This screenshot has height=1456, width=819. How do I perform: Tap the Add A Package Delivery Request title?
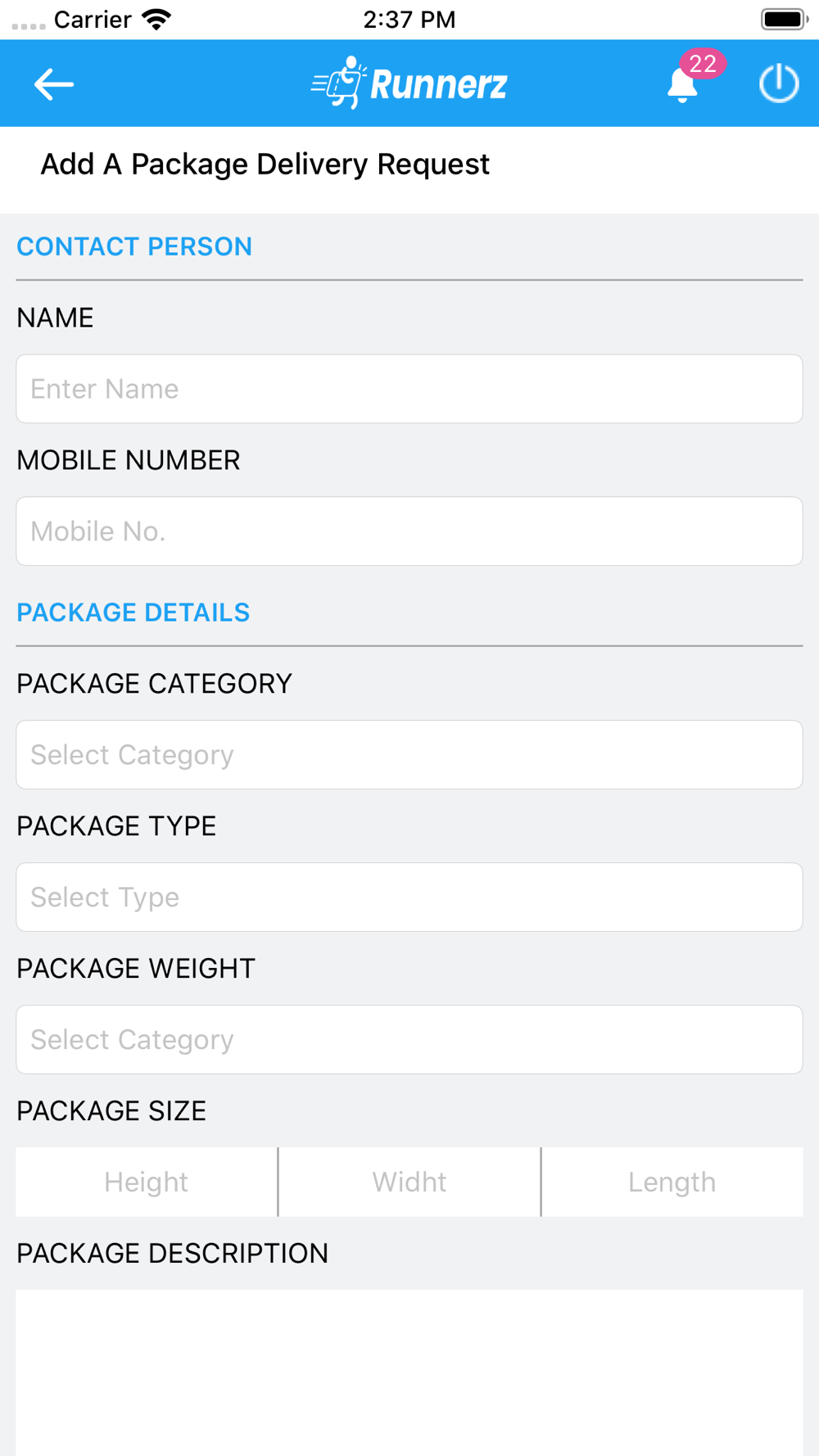click(265, 165)
